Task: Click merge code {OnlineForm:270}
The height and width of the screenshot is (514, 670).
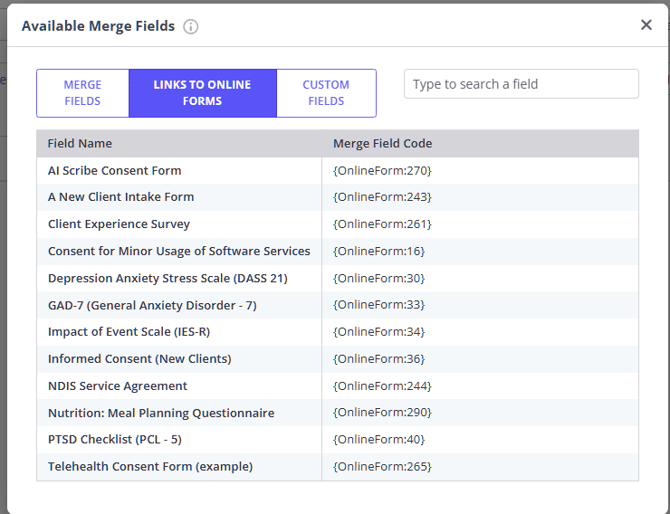Action: coord(382,170)
